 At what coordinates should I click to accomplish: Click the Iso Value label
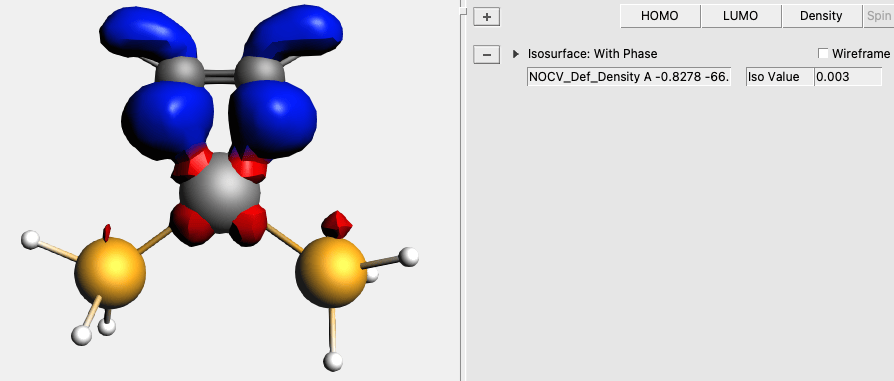pyautogui.click(x=780, y=77)
